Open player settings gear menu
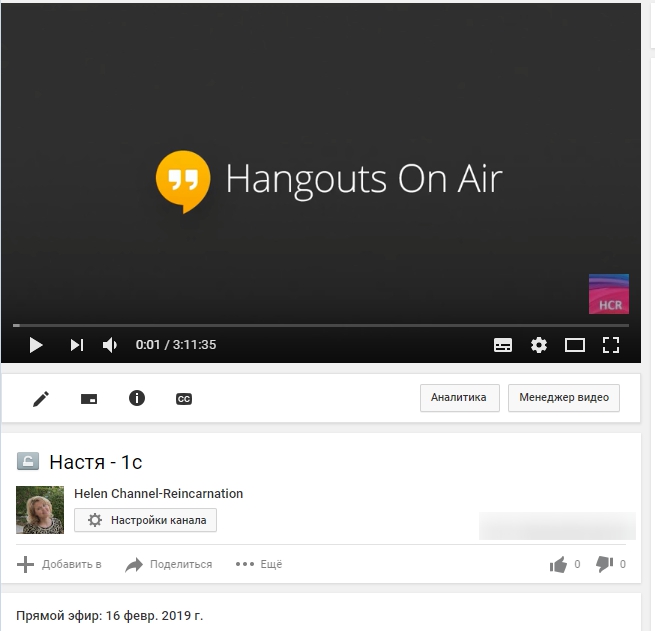The height and width of the screenshot is (631, 655). (539, 345)
